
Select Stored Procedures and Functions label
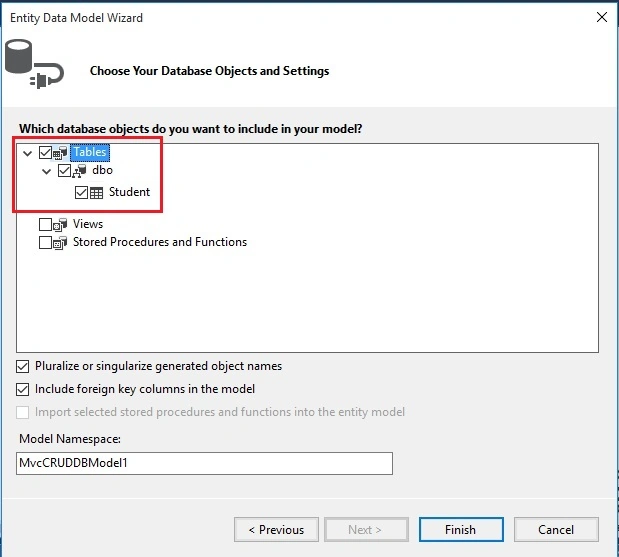[160, 242]
